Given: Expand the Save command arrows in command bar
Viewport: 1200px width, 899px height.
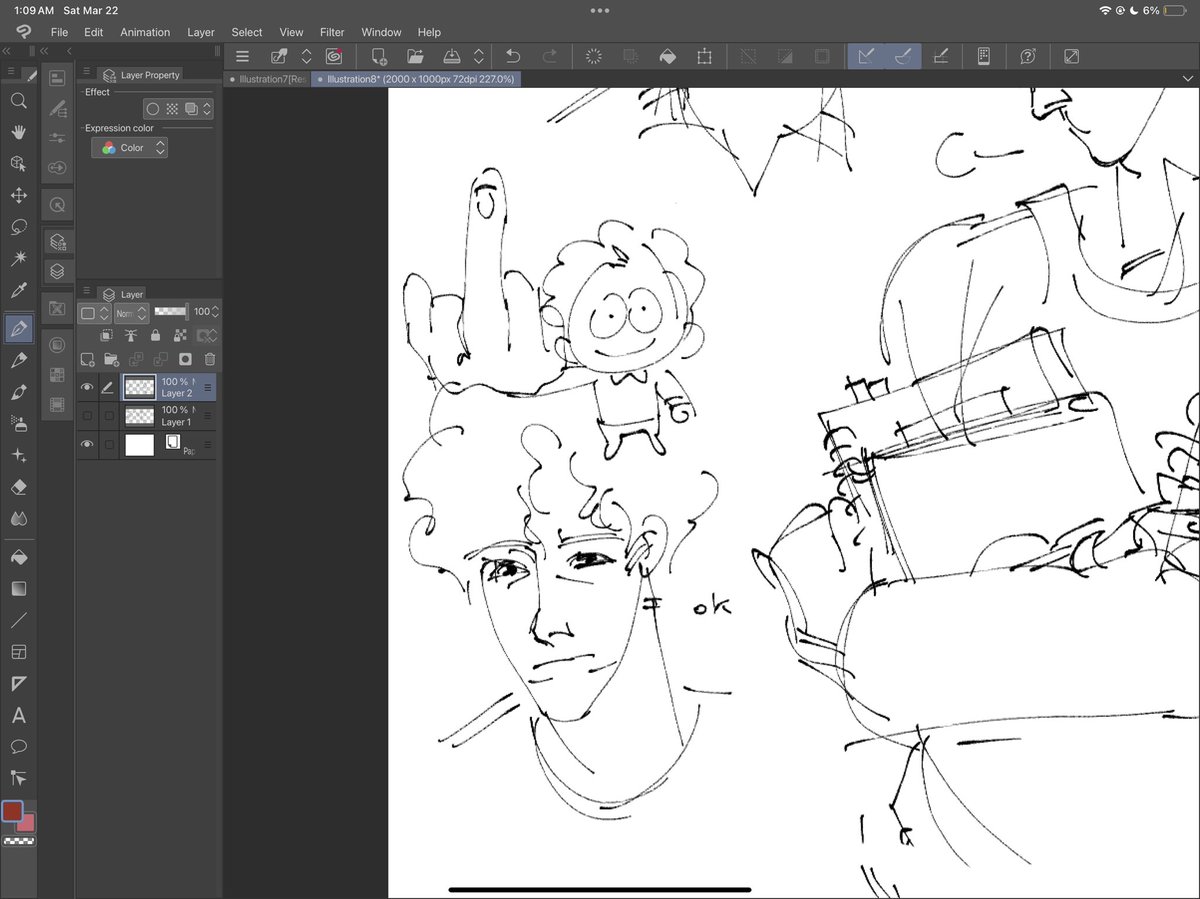Looking at the screenshot, I should tap(479, 57).
